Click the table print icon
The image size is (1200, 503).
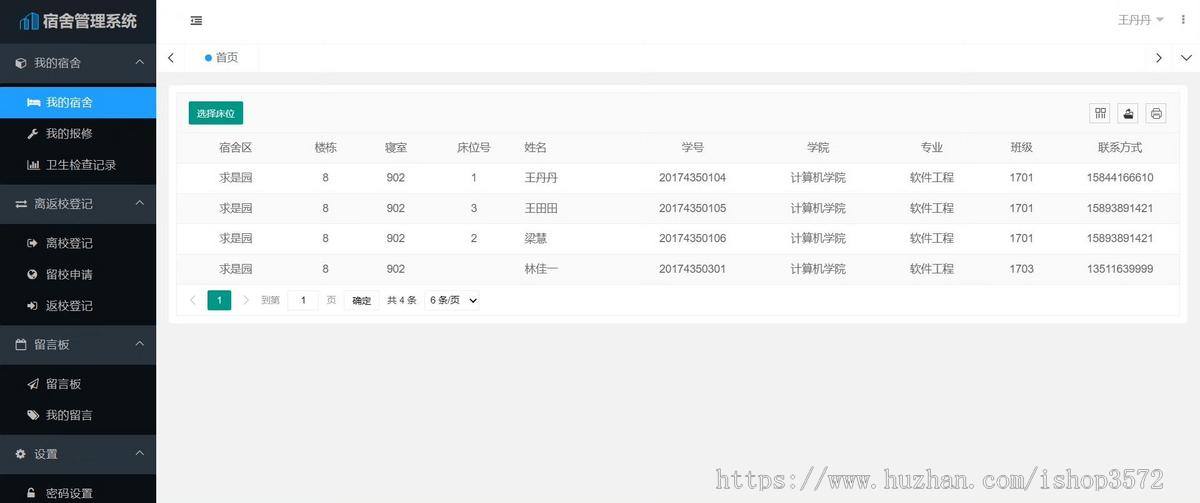(1156, 113)
